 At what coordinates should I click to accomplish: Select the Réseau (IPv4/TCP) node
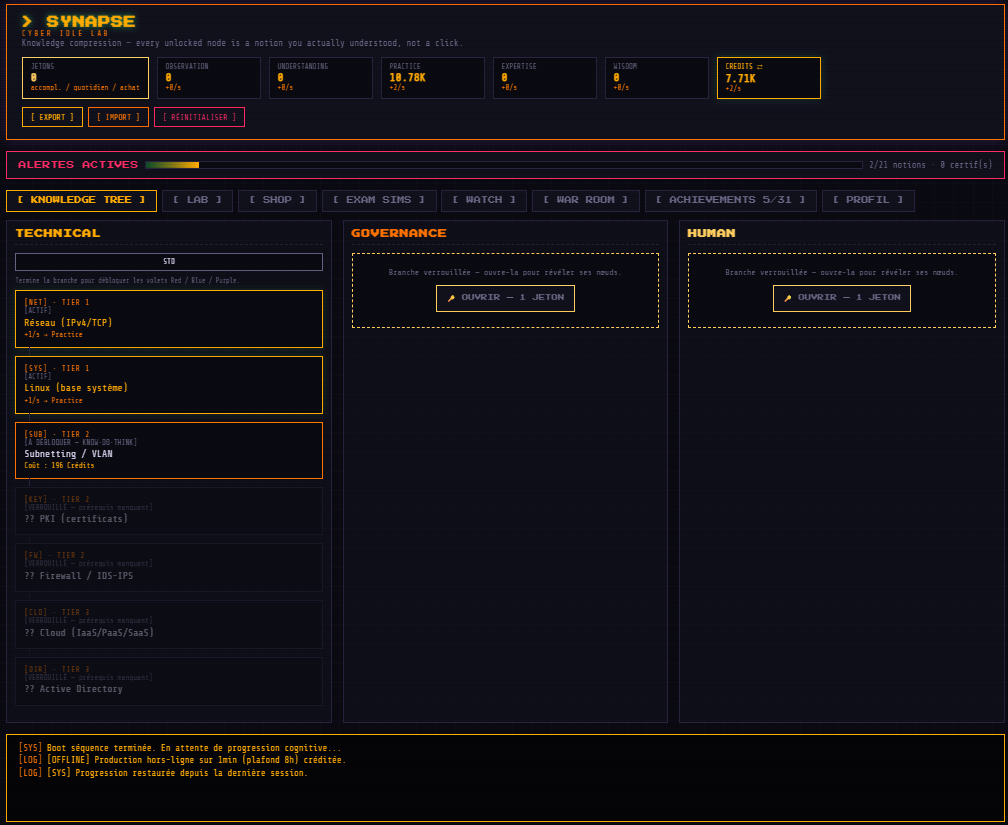click(169, 319)
